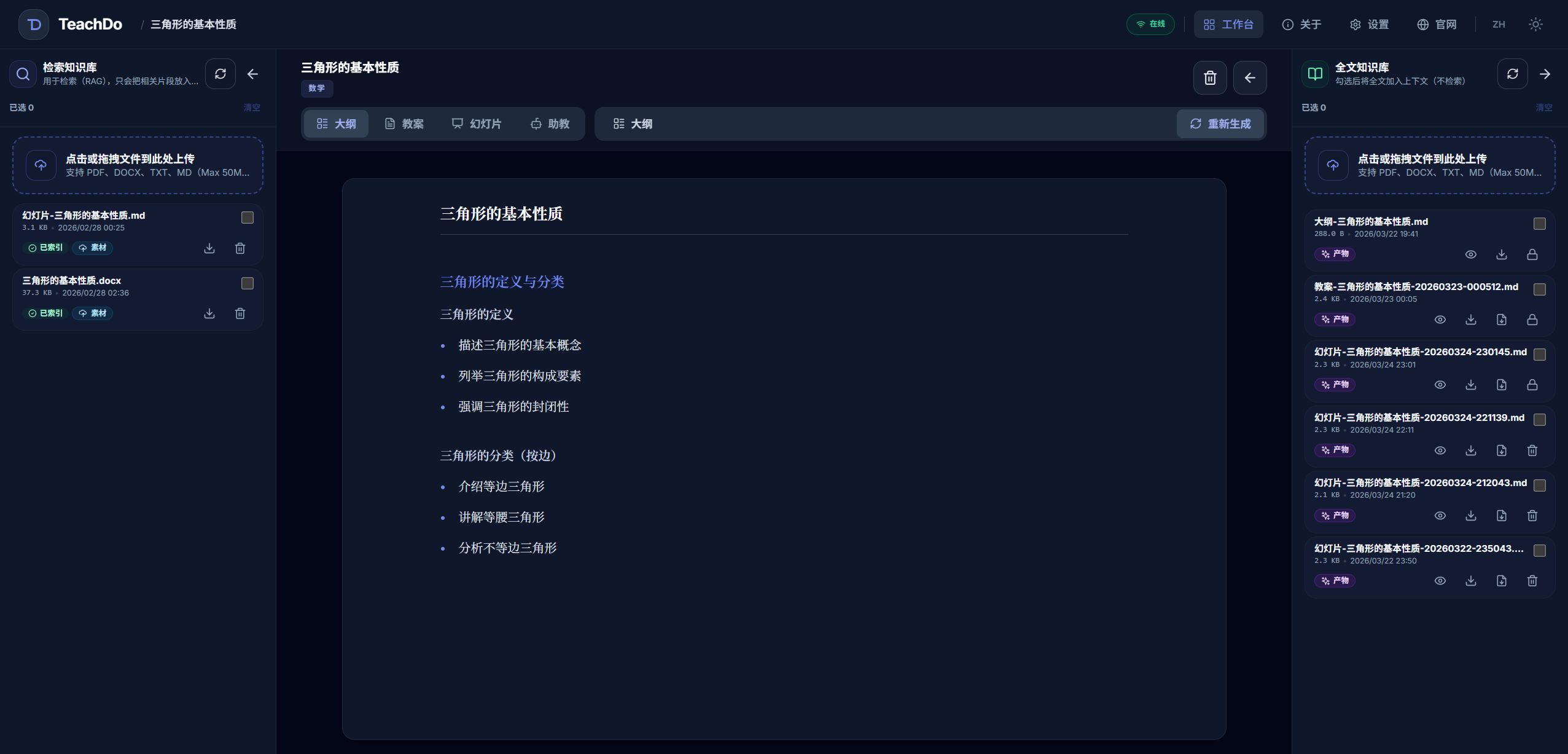
Task: Download 幻灯片-三角形的基本性质.md from left panel
Action: 209,248
